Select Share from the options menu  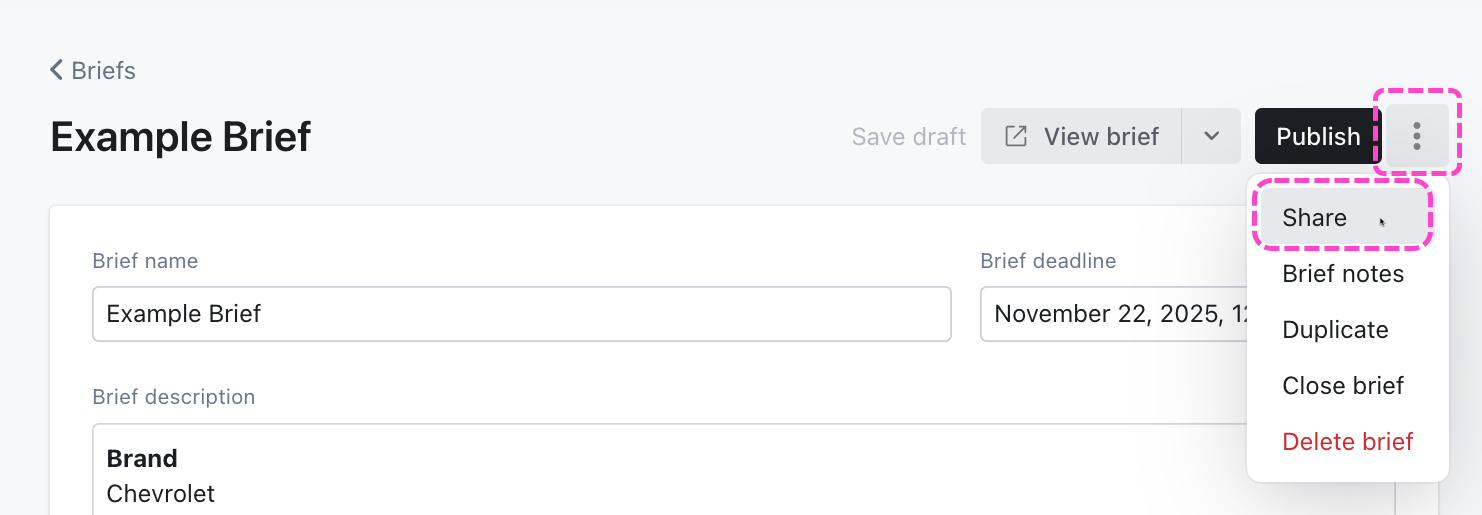(x=1315, y=218)
